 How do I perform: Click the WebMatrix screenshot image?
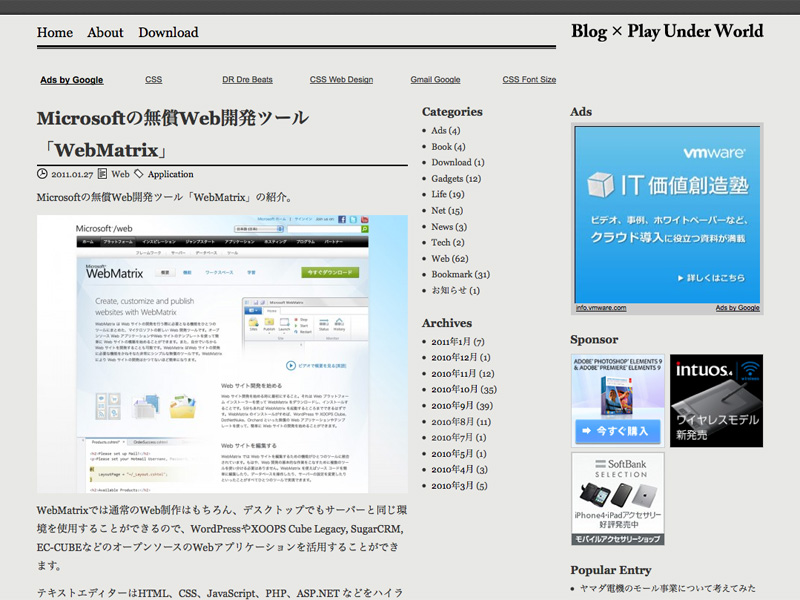click(222, 354)
